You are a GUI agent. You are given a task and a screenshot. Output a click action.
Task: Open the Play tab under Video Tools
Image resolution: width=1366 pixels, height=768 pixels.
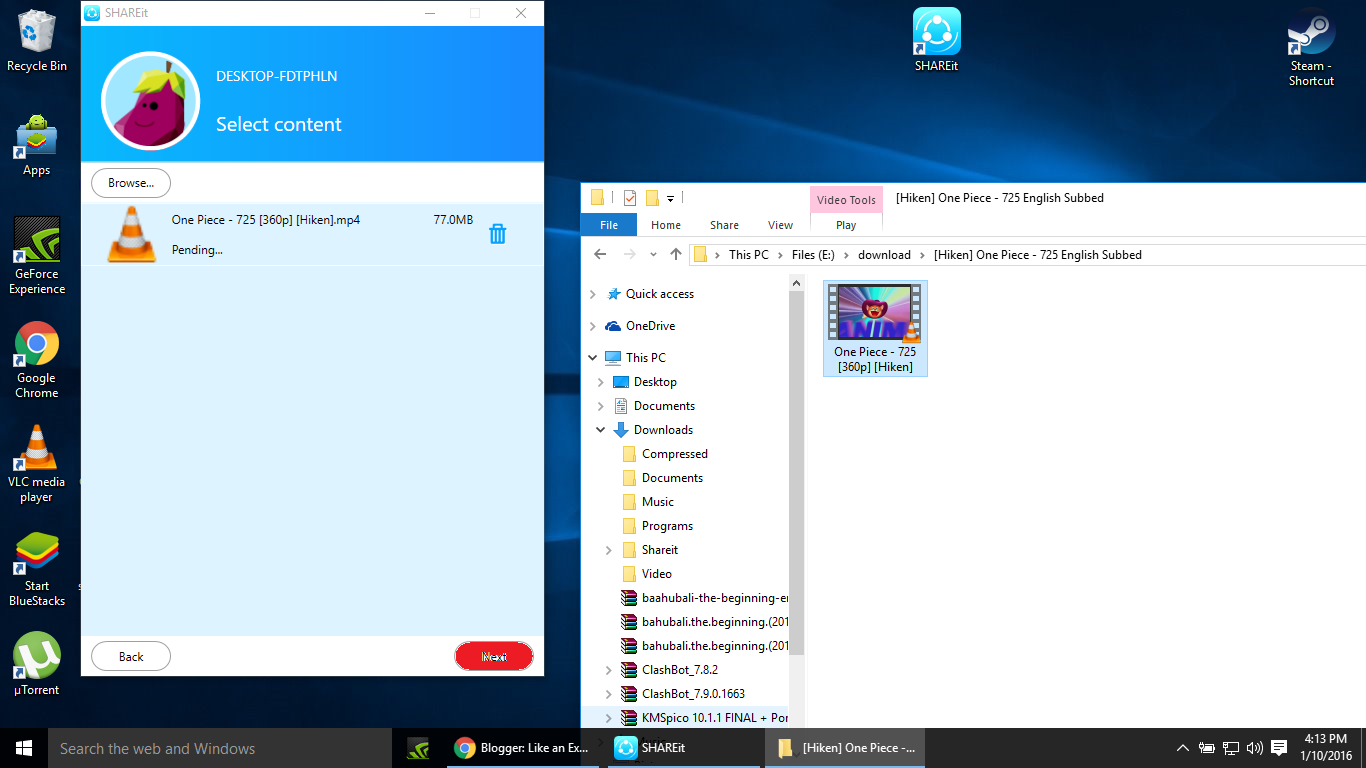[x=846, y=225]
